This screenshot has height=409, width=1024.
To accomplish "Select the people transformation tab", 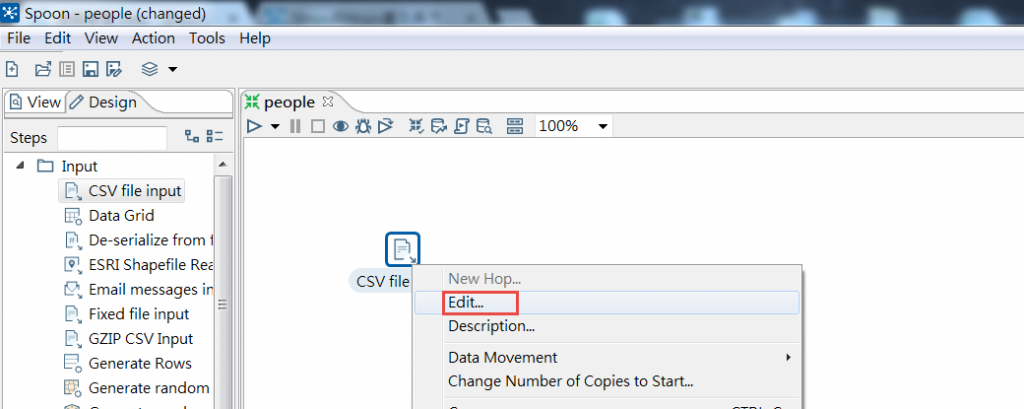I will click(281, 102).
